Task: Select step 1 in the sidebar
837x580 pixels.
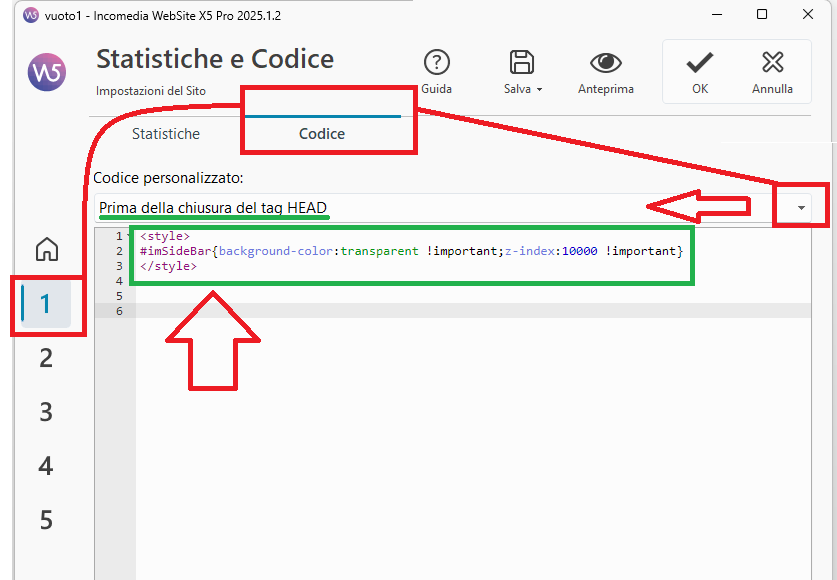Action: [x=46, y=304]
